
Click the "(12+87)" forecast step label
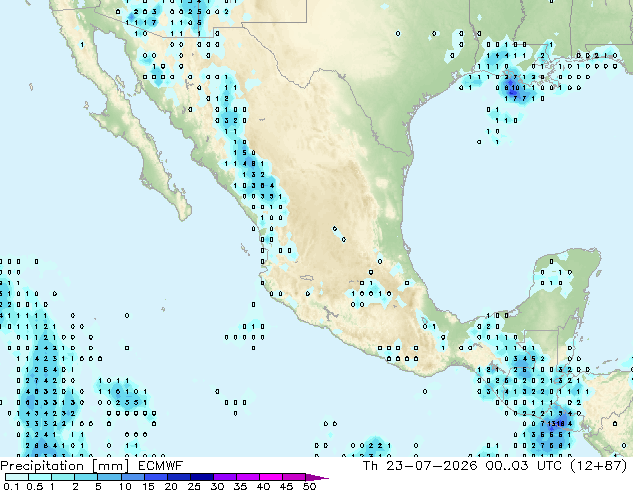coord(598,466)
